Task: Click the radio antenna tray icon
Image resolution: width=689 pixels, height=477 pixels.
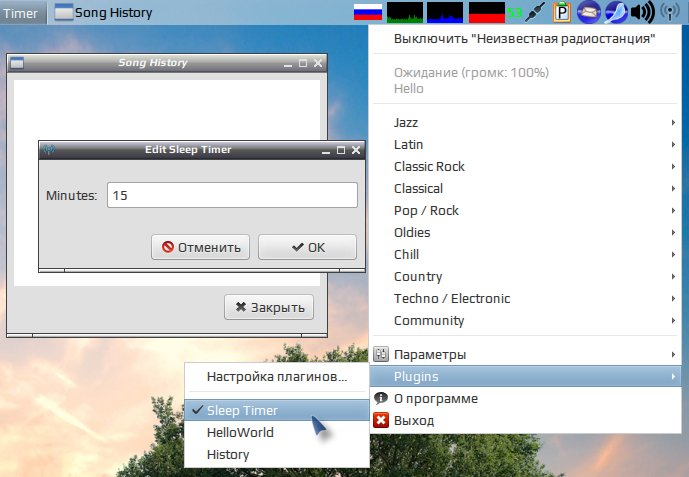Action: click(670, 12)
